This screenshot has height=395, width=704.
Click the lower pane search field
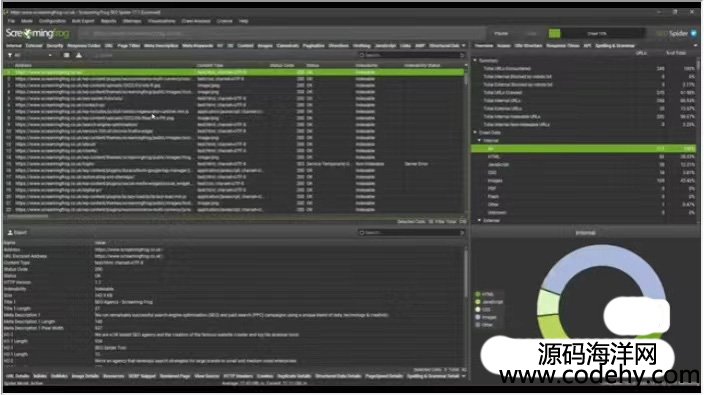411,233
